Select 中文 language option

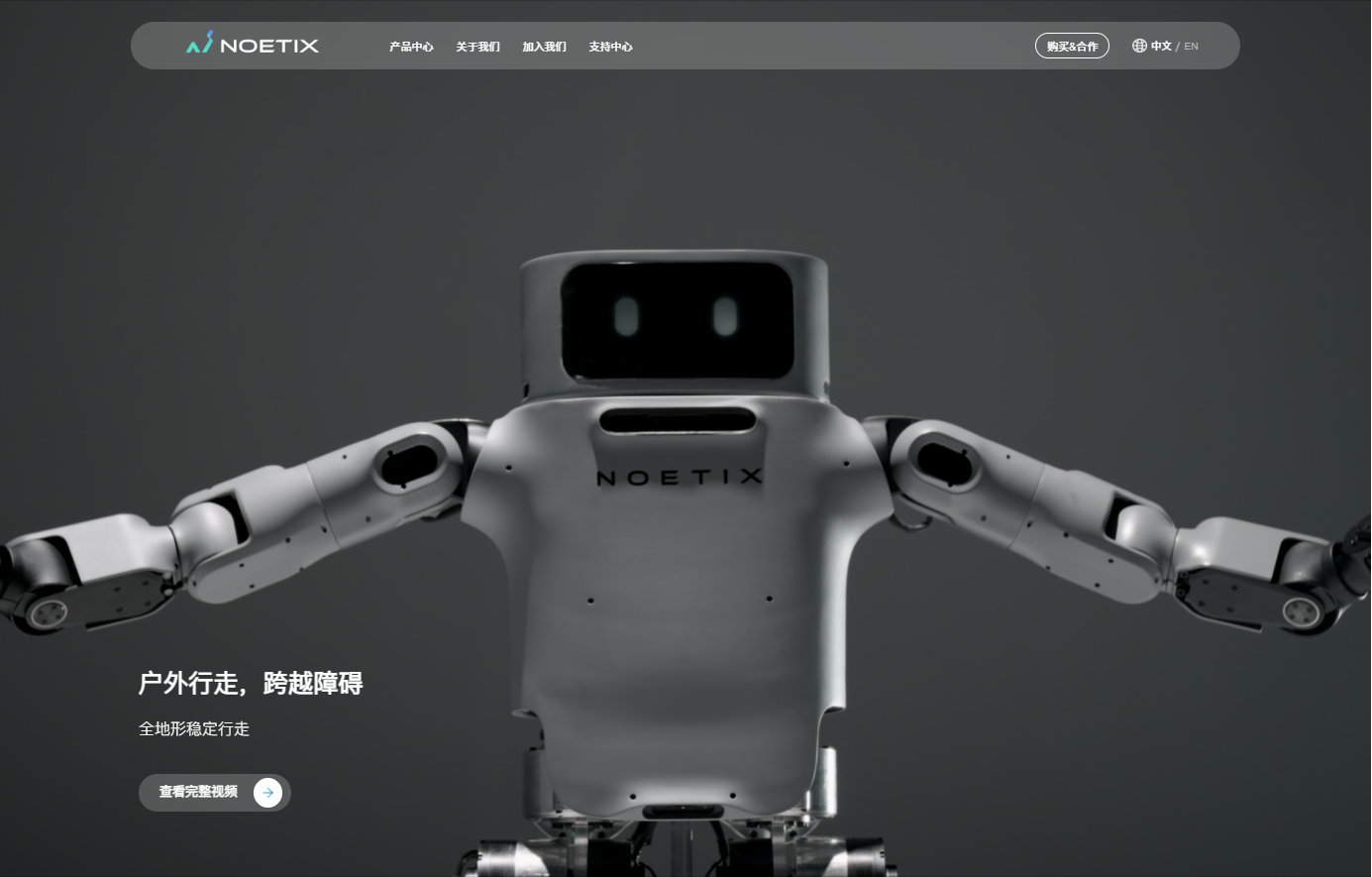tap(1161, 46)
